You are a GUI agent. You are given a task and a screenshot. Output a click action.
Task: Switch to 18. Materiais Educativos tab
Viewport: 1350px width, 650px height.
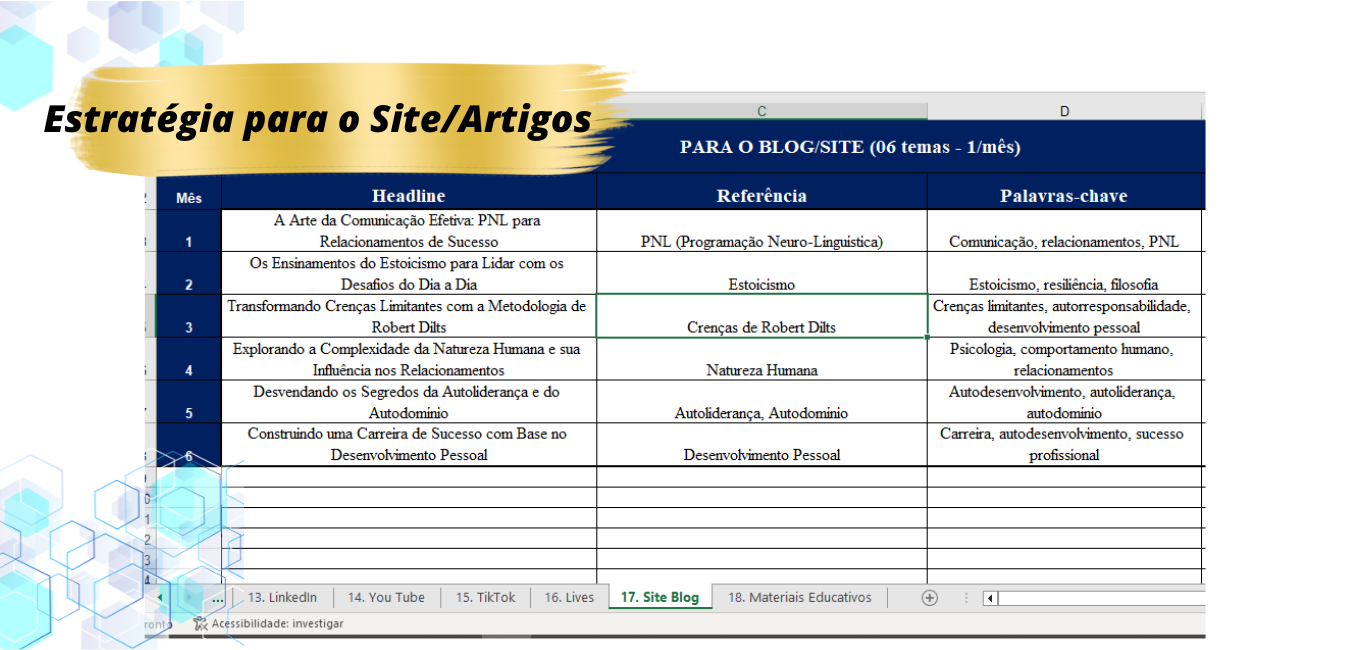[x=799, y=598]
